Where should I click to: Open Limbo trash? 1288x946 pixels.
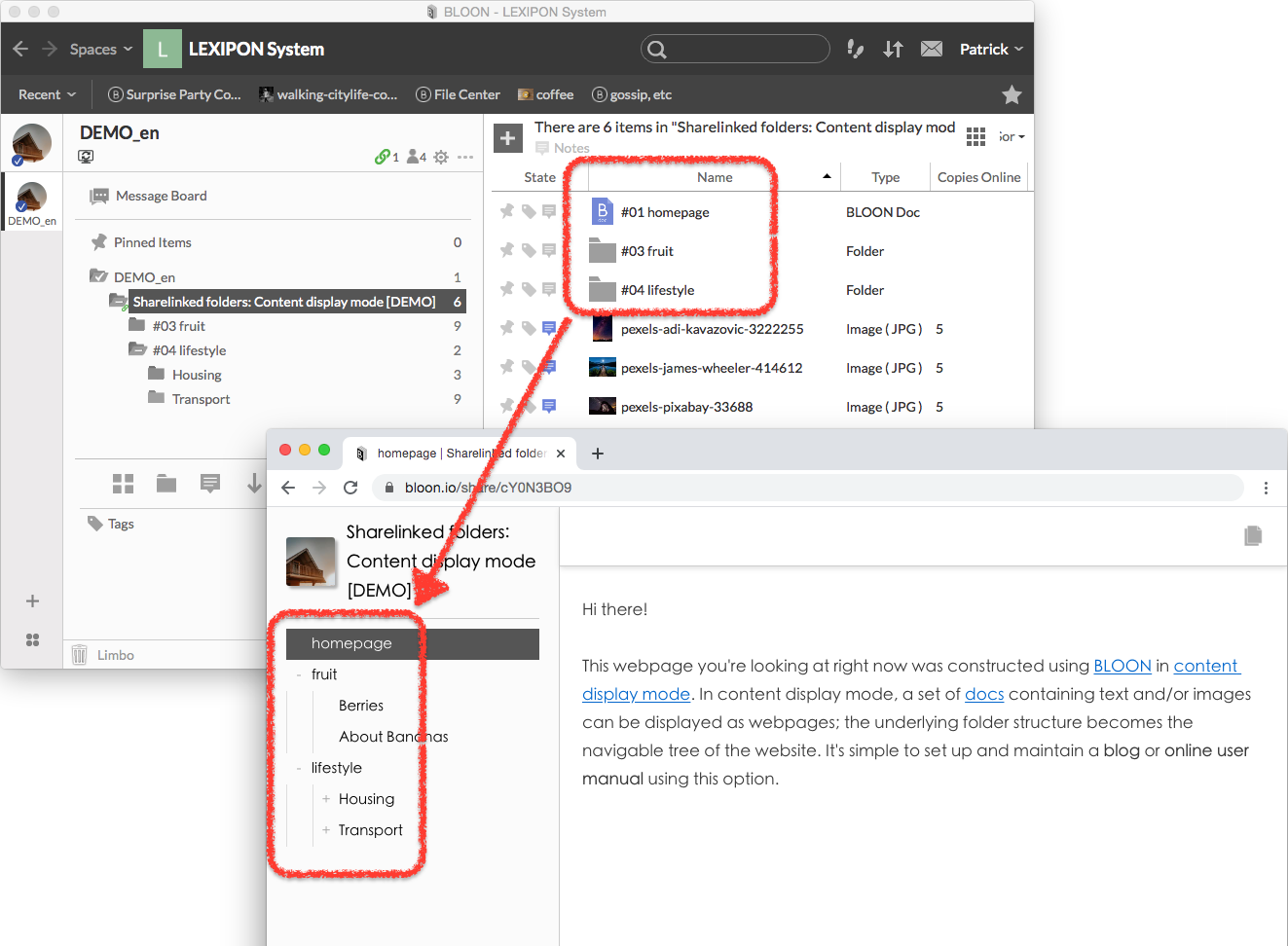point(103,655)
